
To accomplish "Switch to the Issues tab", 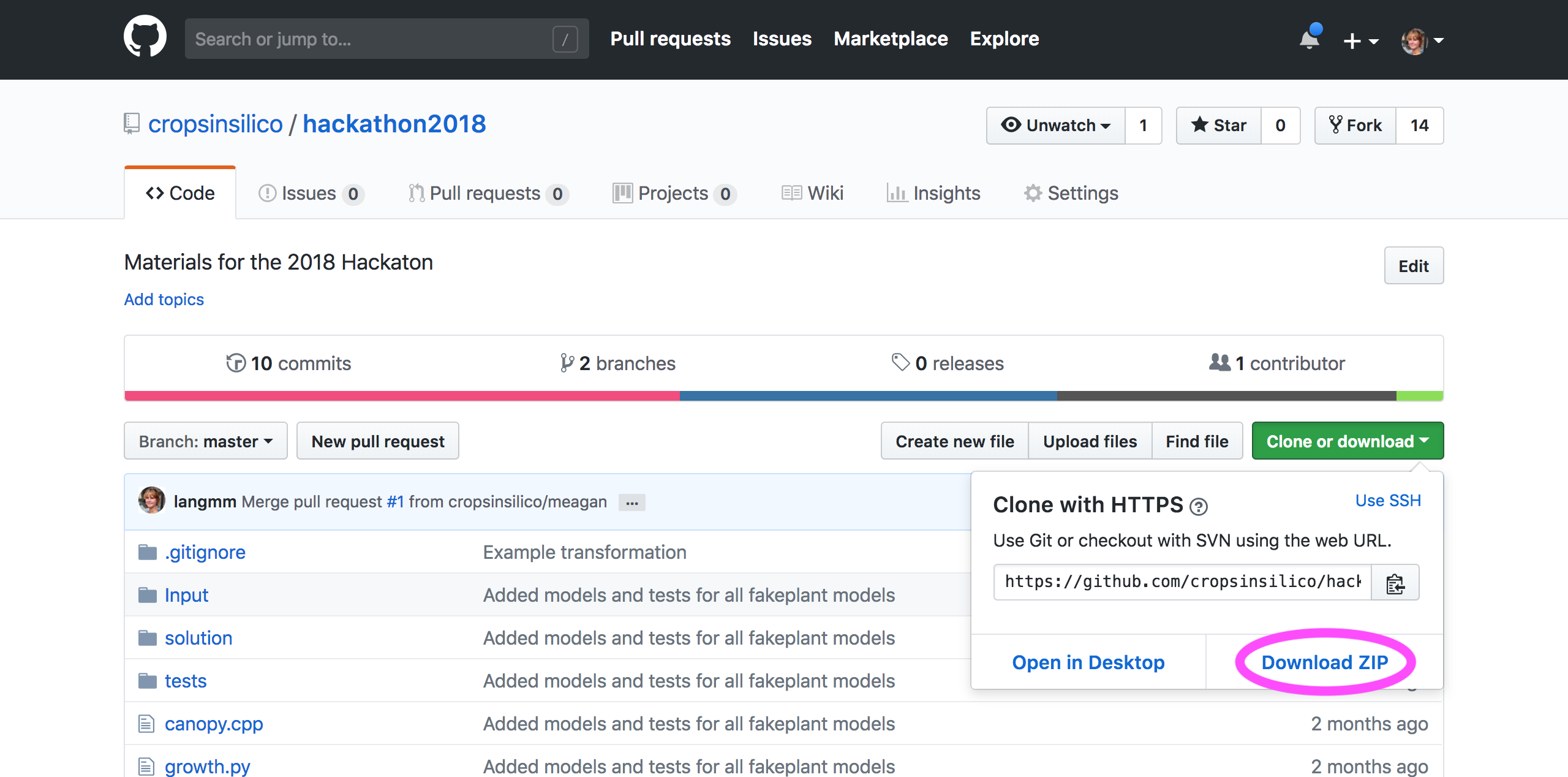I will pos(311,194).
